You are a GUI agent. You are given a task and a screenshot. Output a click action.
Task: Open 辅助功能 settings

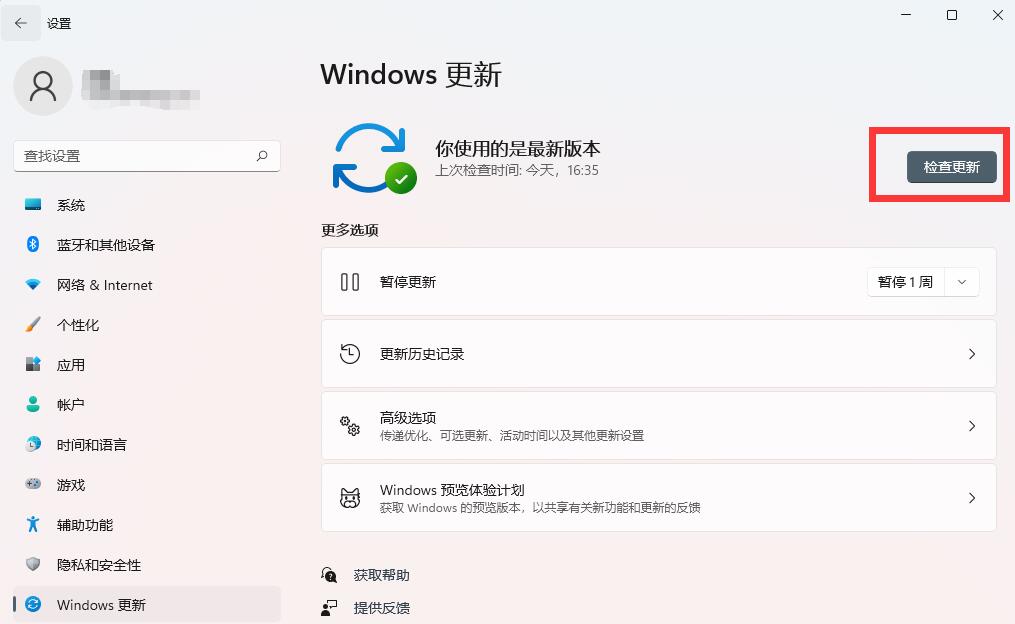point(147,525)
